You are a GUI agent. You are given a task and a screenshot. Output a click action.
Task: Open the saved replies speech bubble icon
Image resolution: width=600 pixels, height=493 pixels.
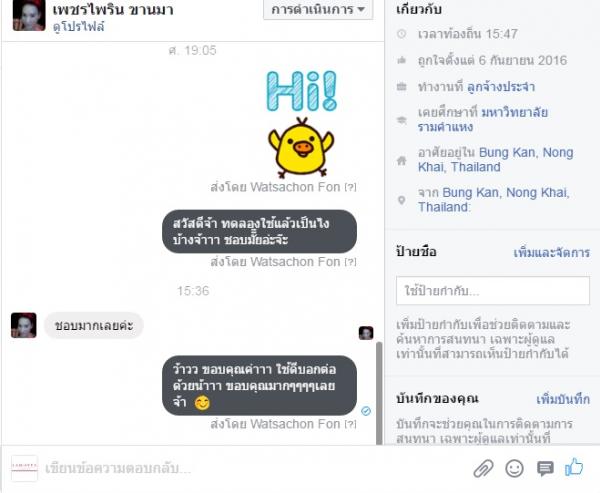point(545,469)
